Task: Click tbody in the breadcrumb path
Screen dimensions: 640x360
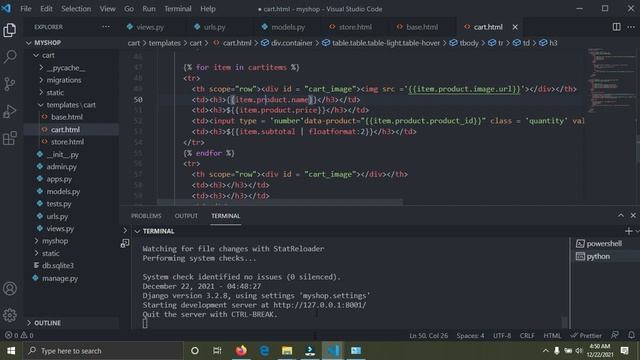Action: tap(469, 43)
